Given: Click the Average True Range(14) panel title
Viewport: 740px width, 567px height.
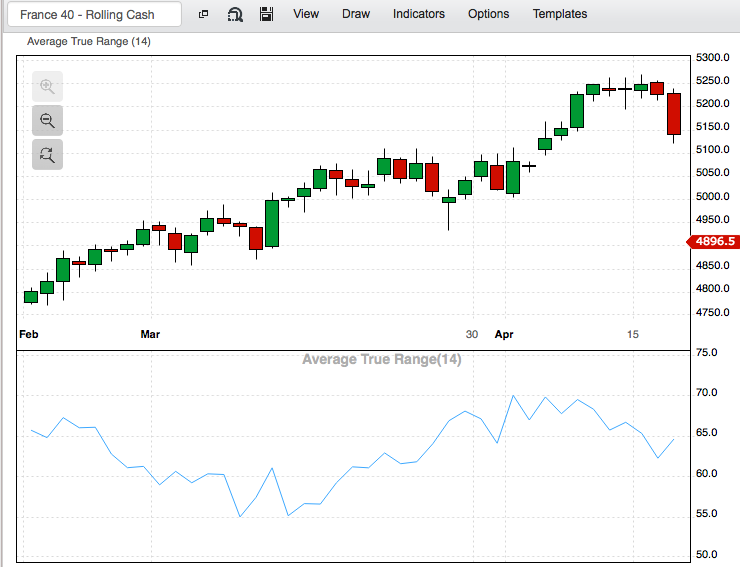Looking at the screenshot, I should (381, 359).
